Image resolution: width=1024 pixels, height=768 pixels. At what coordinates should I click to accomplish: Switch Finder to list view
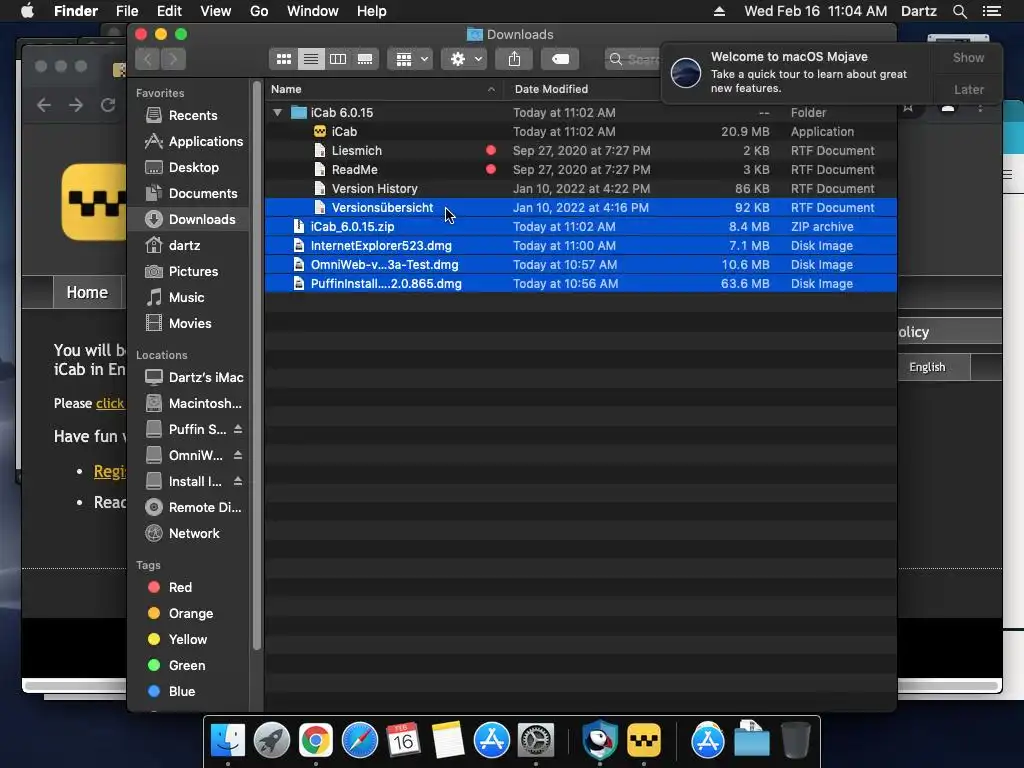tap(311, 59)
